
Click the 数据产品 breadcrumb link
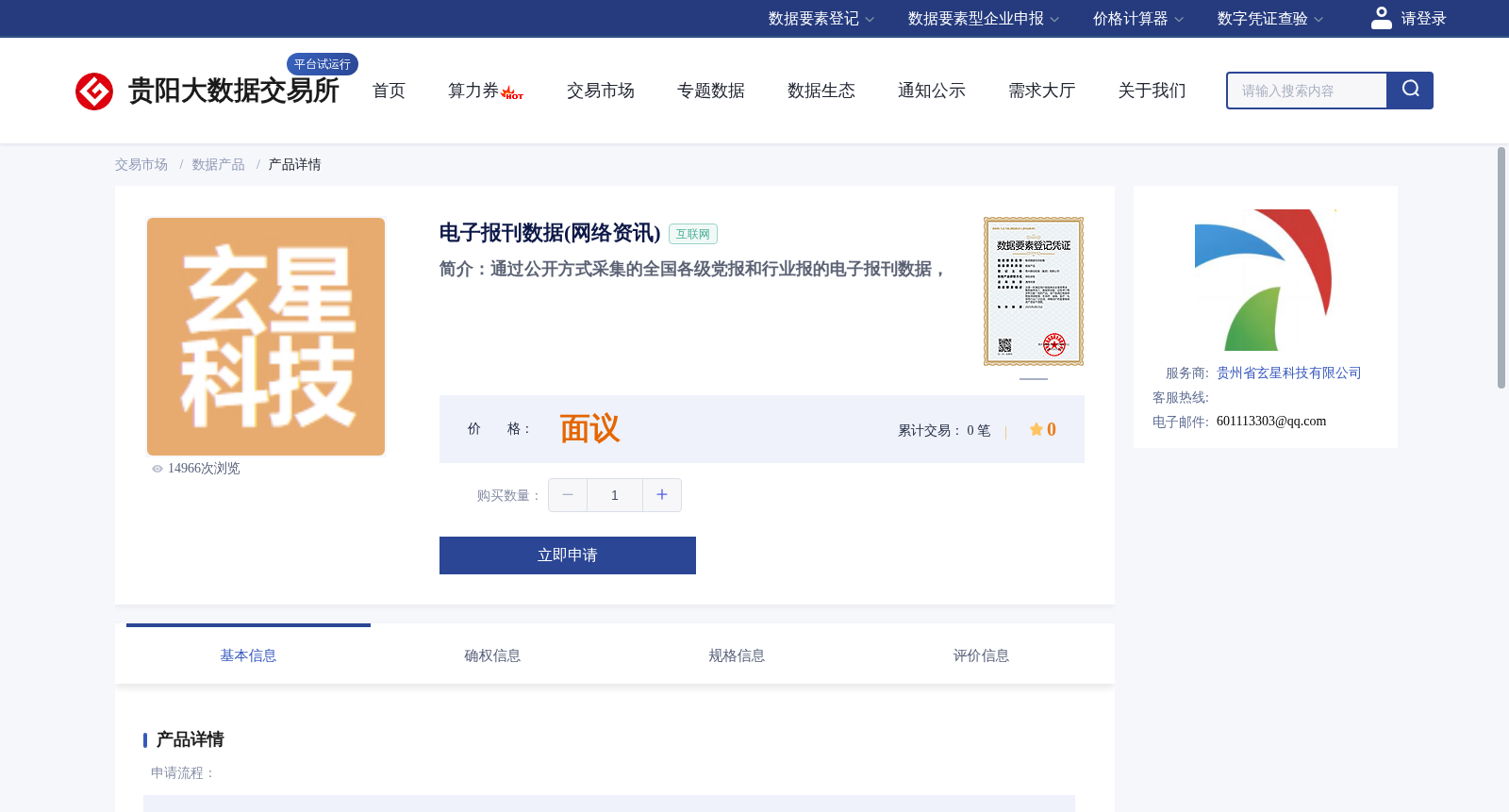click(219, 165)
